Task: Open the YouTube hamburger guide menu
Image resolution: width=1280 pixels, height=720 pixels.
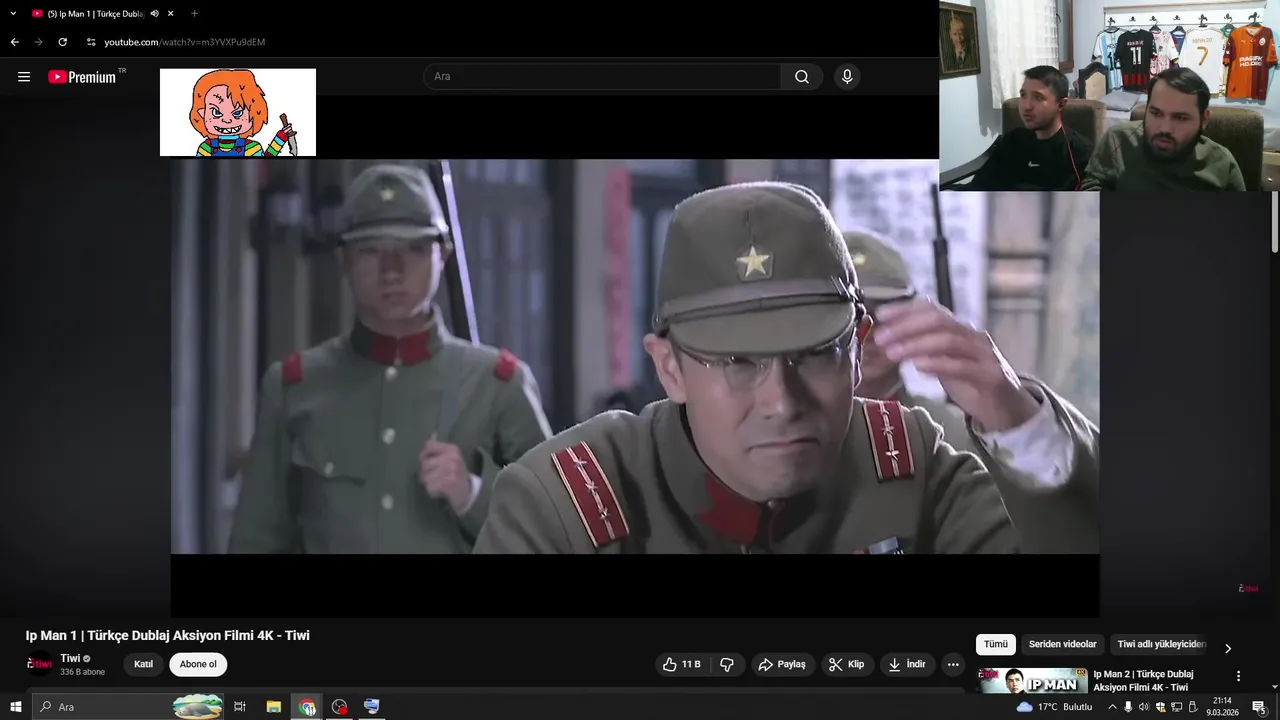Action: 24,77
